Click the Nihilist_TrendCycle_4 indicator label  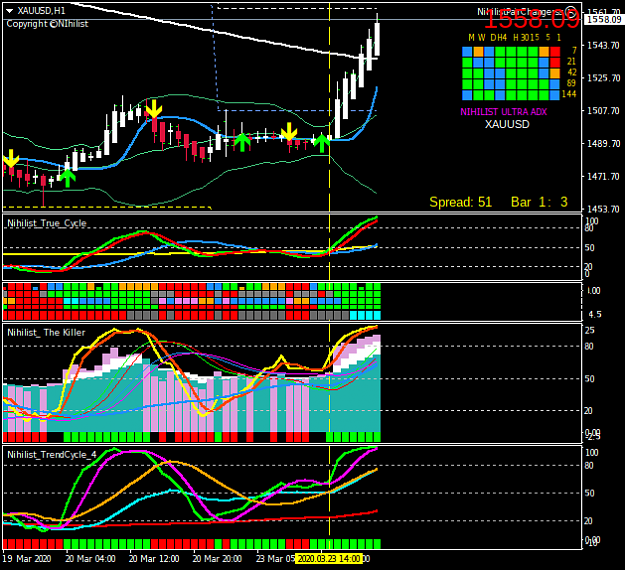tap(52, 454)
